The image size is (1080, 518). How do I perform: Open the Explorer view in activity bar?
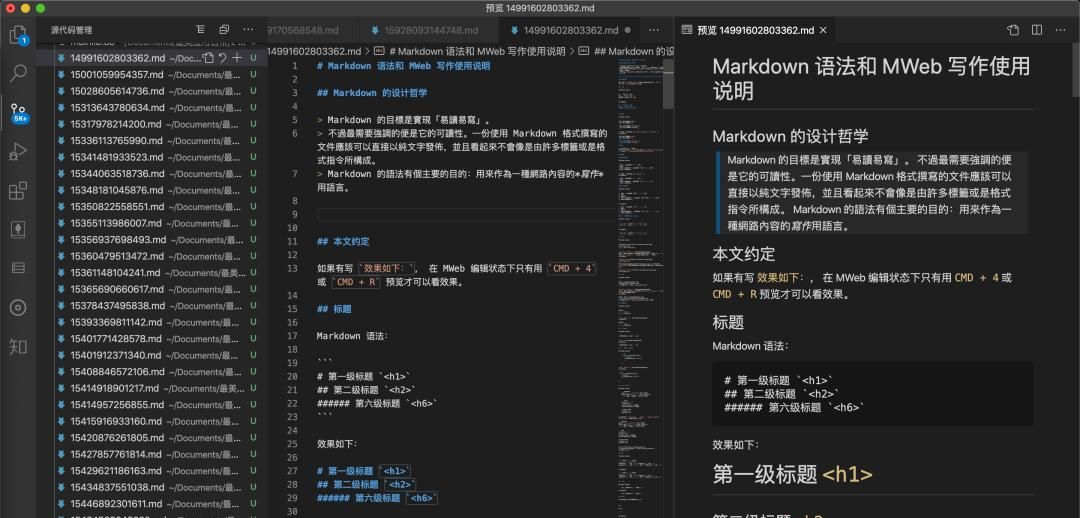point(18,35)
